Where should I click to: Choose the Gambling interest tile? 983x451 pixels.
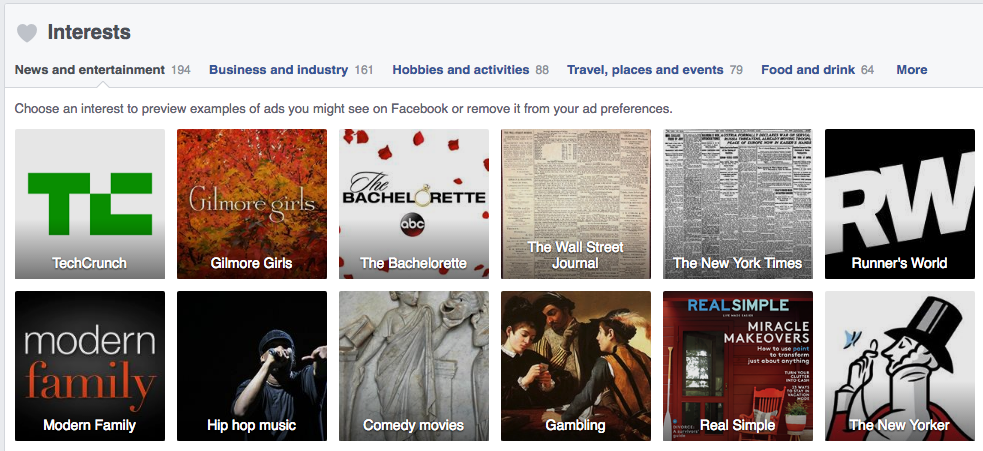click(576, 366)
